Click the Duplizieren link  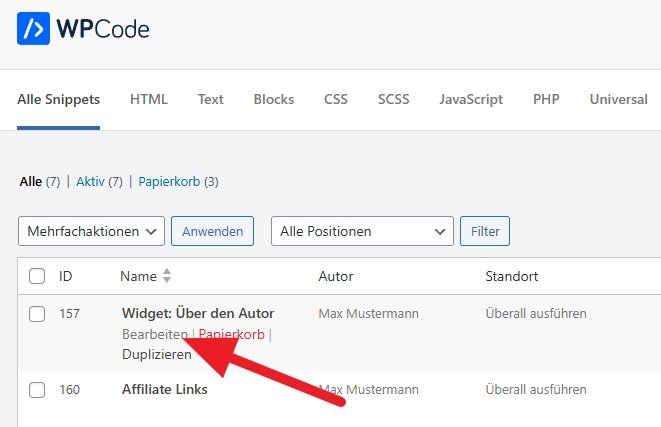157,354
